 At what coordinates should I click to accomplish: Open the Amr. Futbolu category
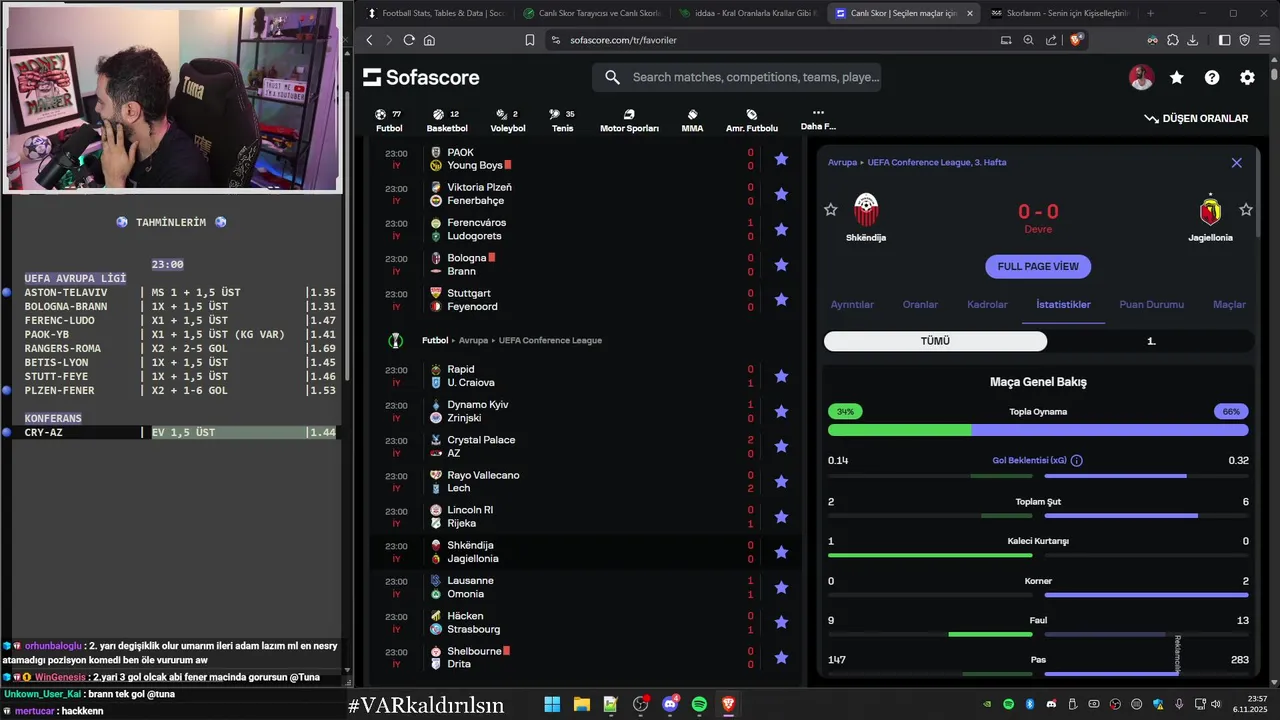click(x=751, y=121)
